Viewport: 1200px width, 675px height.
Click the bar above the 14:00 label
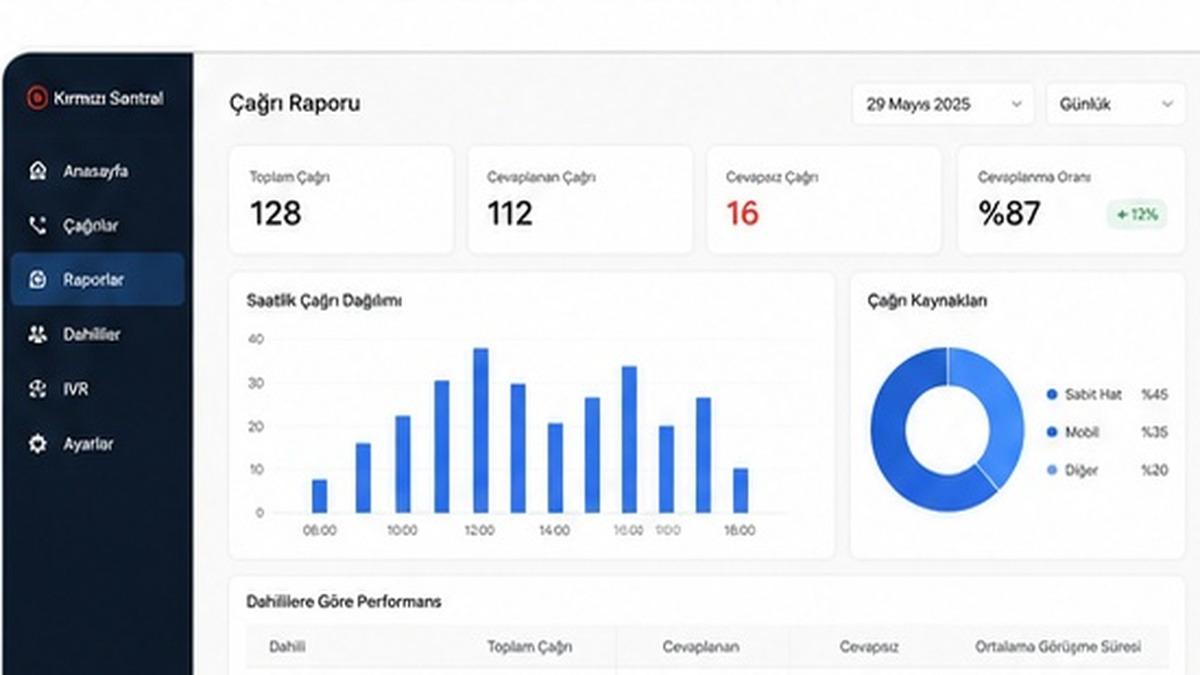pos(555,468)
